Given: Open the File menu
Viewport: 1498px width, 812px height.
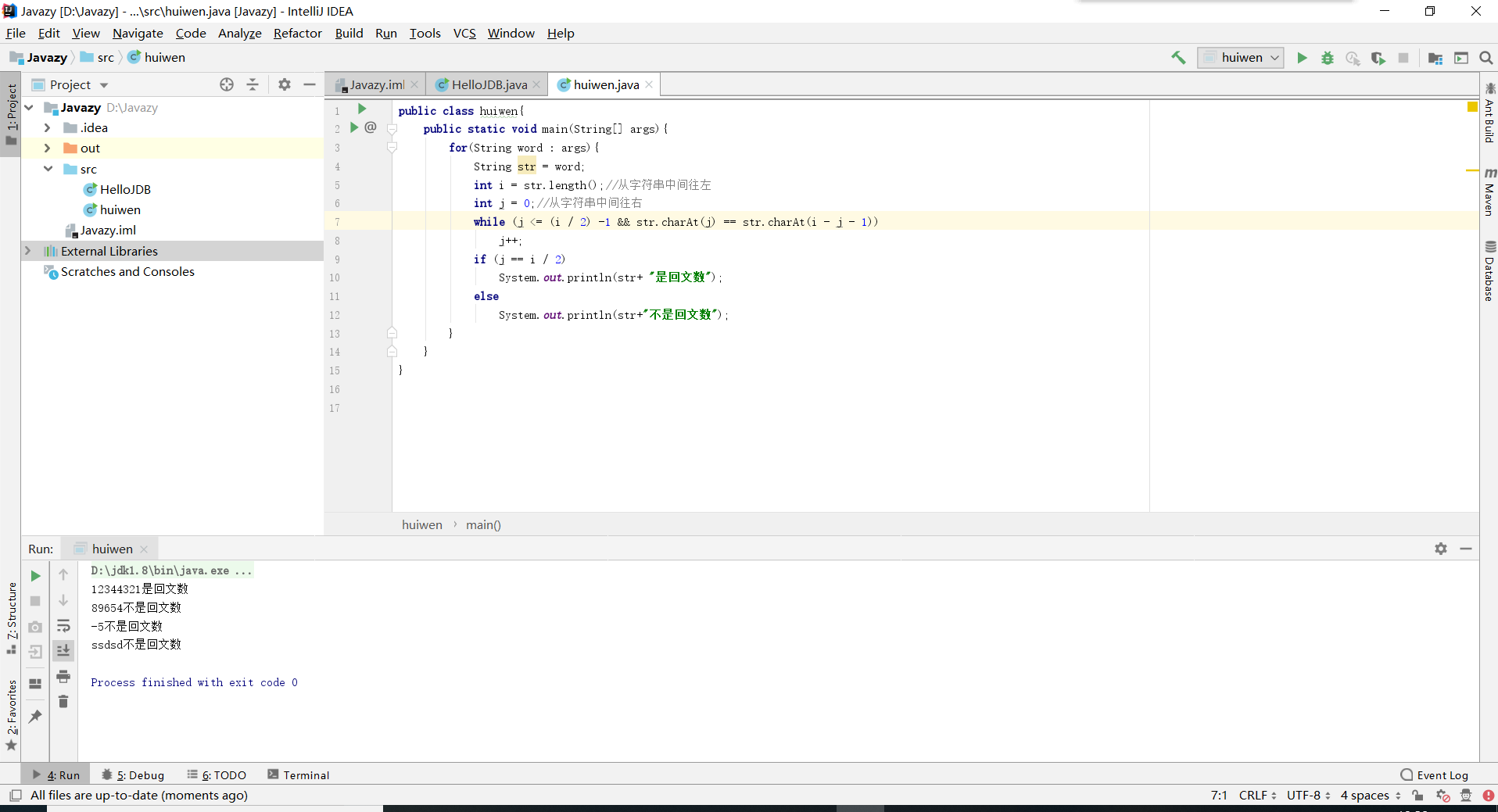Looking at the screenshot, I should pos(16,33).
